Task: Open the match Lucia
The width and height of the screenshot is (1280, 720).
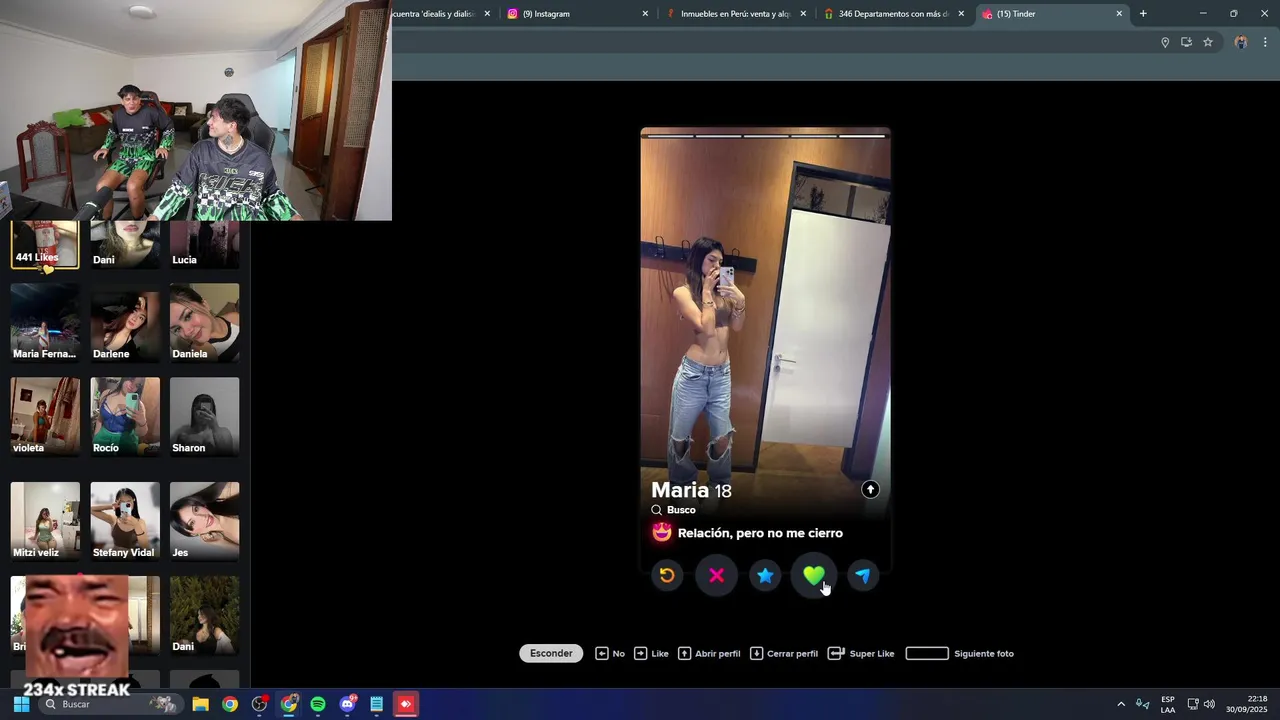Action: click(x=205, y=245)
